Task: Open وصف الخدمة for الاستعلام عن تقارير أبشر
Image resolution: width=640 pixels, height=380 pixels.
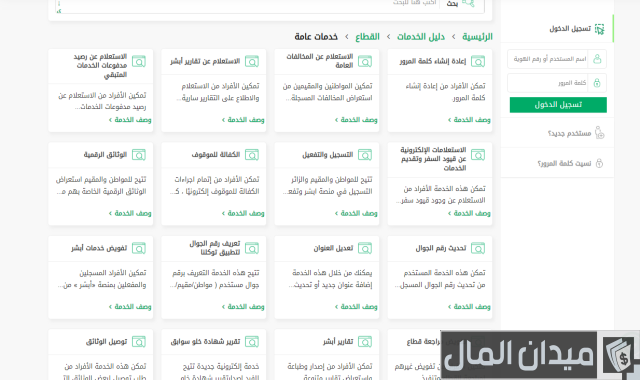Action: (243, 120)
